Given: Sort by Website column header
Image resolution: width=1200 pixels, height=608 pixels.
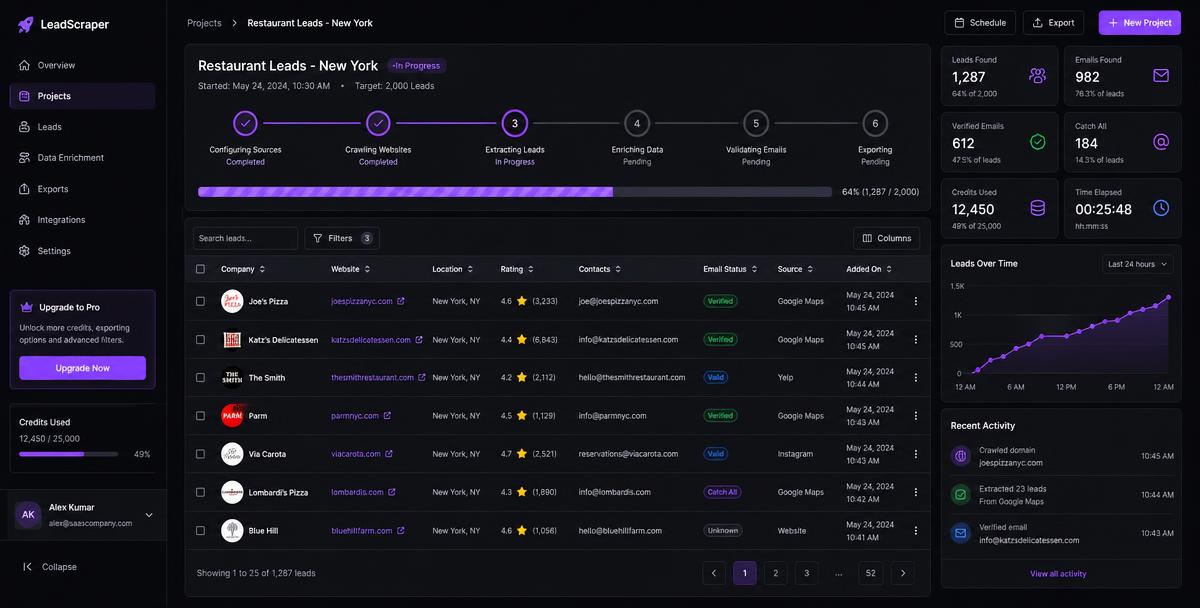Looking at the screenshot, I should pyautogui.click(x=351, y=269).
